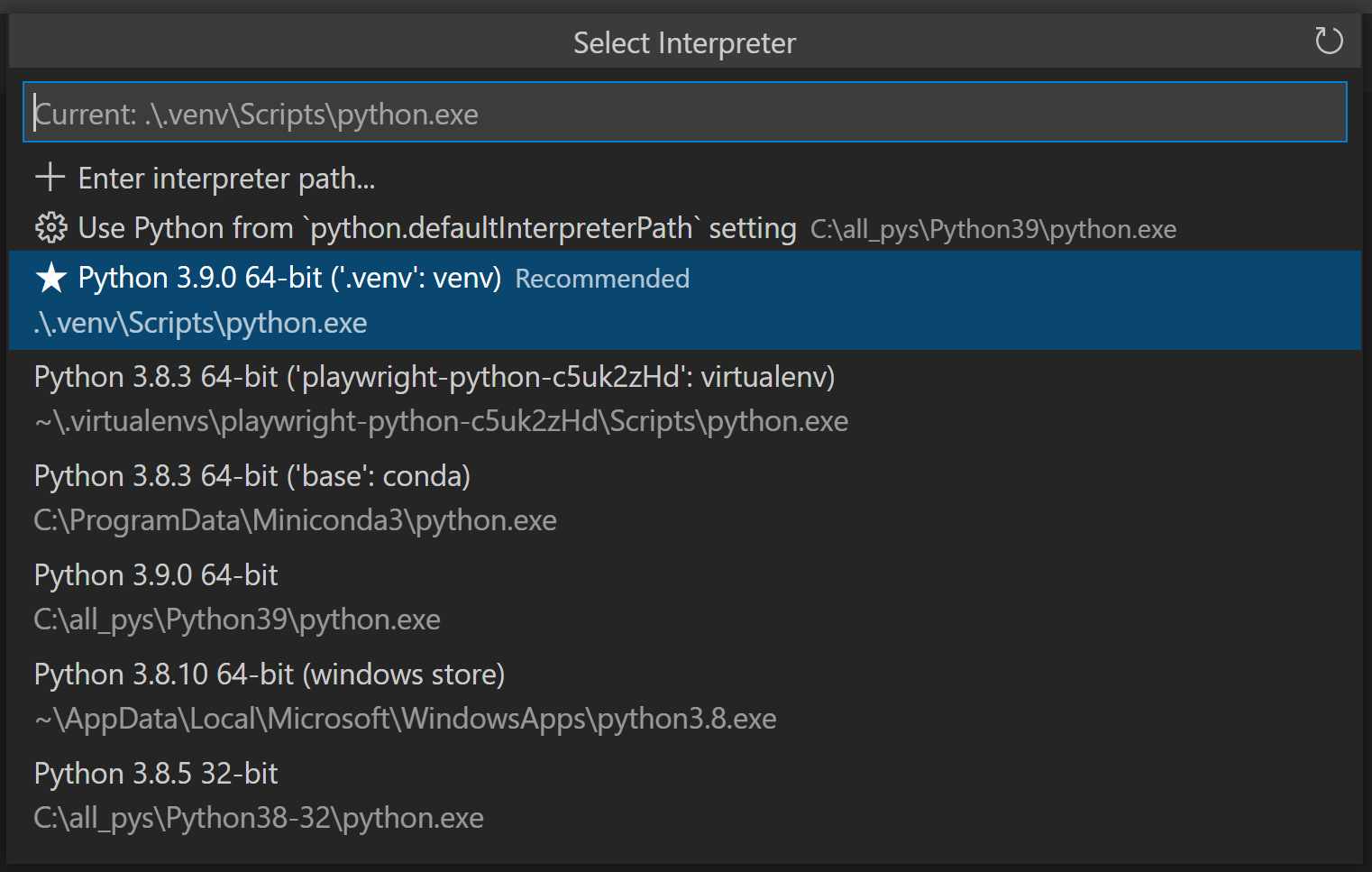Select the Python 3.8.5 32-bit interpreter

[156, 774]
